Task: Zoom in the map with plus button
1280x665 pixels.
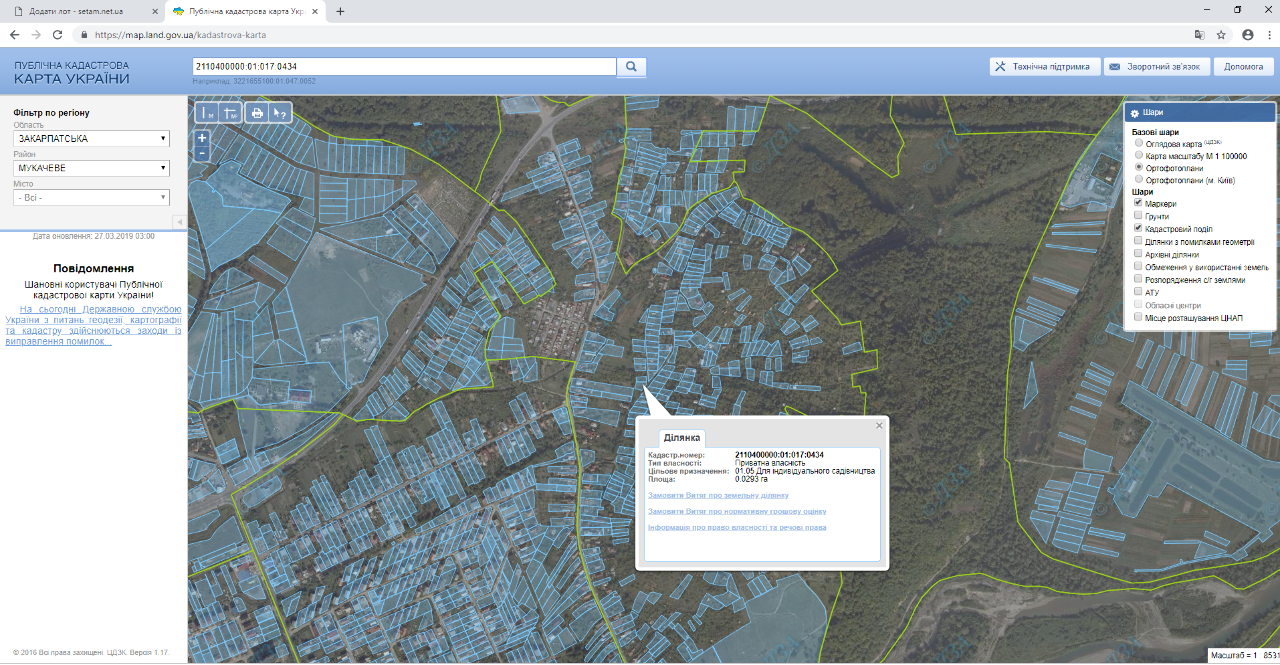Action: point(202,138)
